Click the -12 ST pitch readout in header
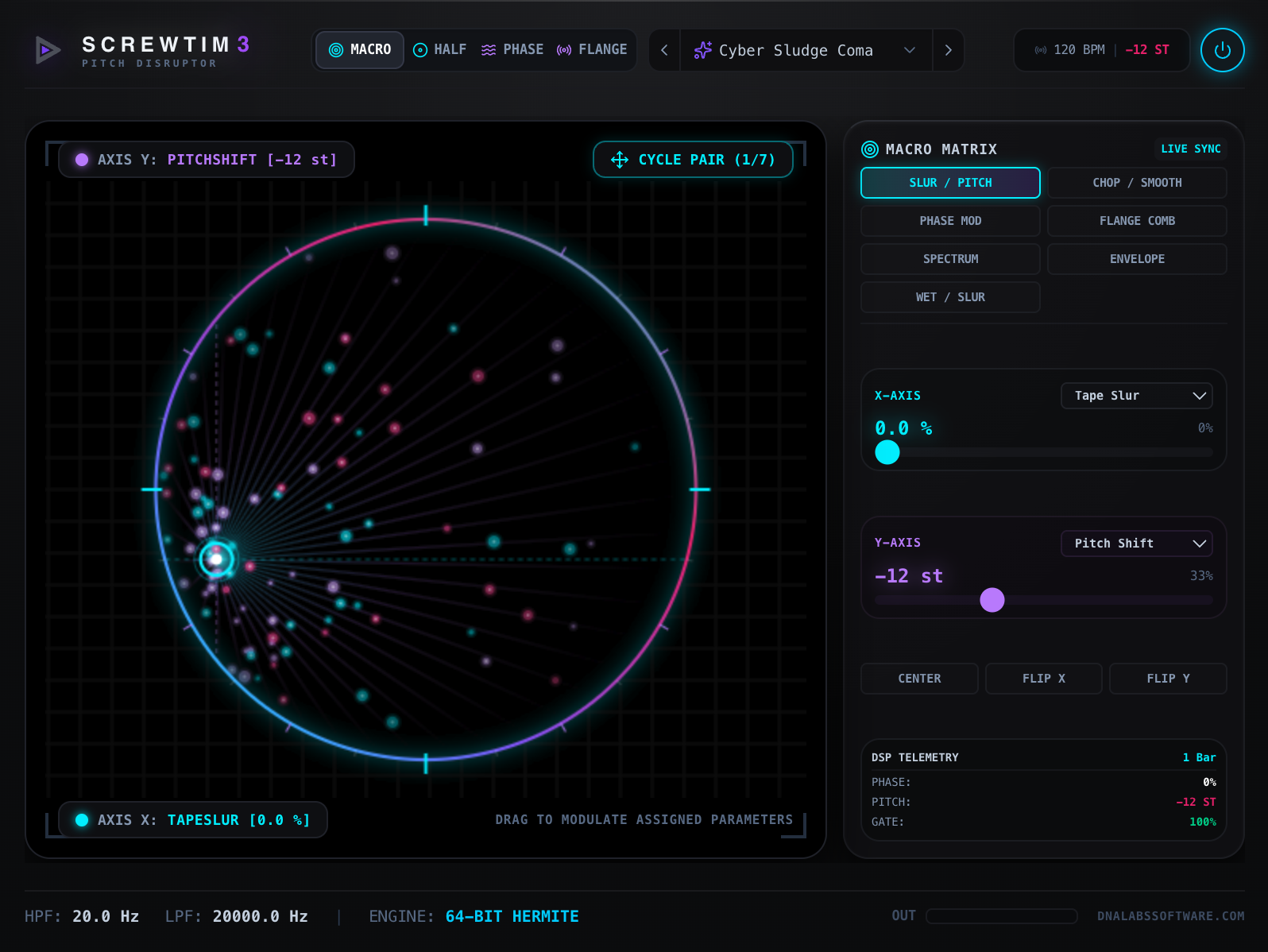Image resolution: width=1268 pixels, height=952 pixels. 1147,50
